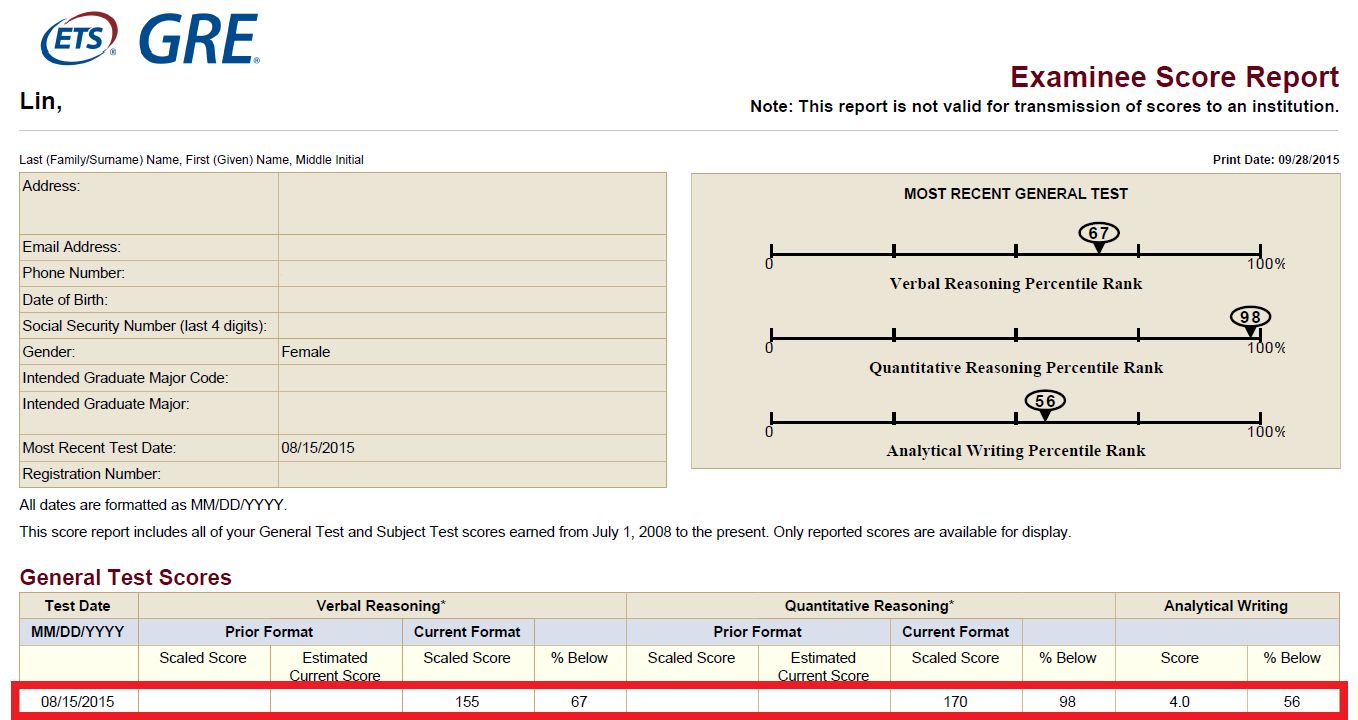
Task: Click the 08/15/2015 cell in the scores table
Action: pyautogui.click(x=78, y=702)
